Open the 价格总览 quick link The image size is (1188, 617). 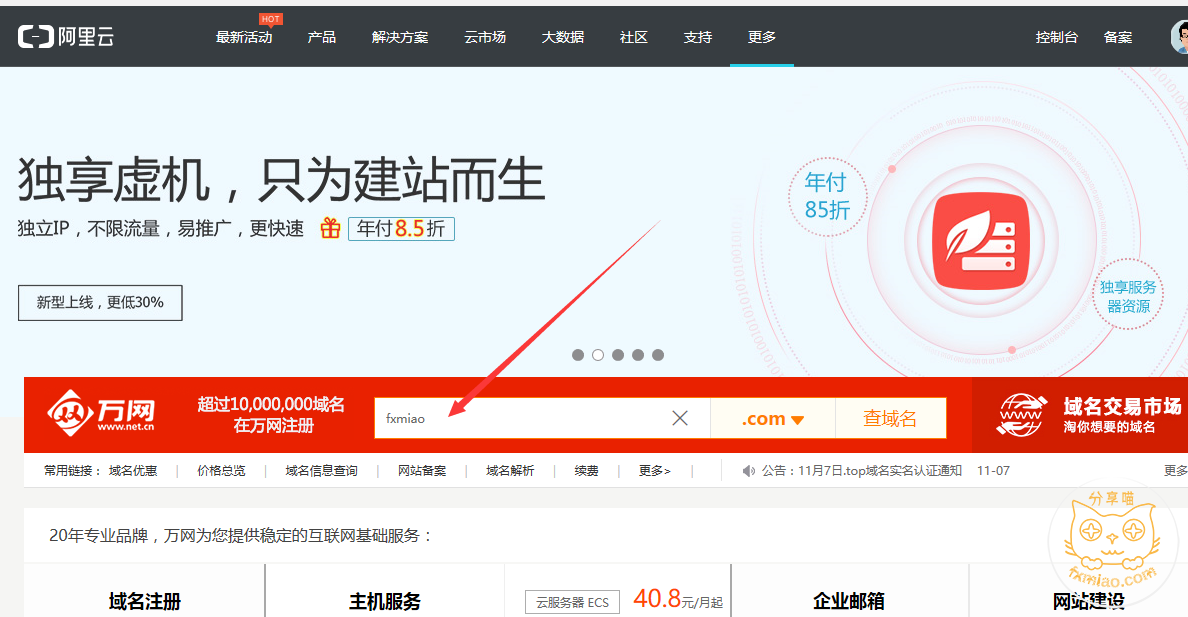coord(221,471)
